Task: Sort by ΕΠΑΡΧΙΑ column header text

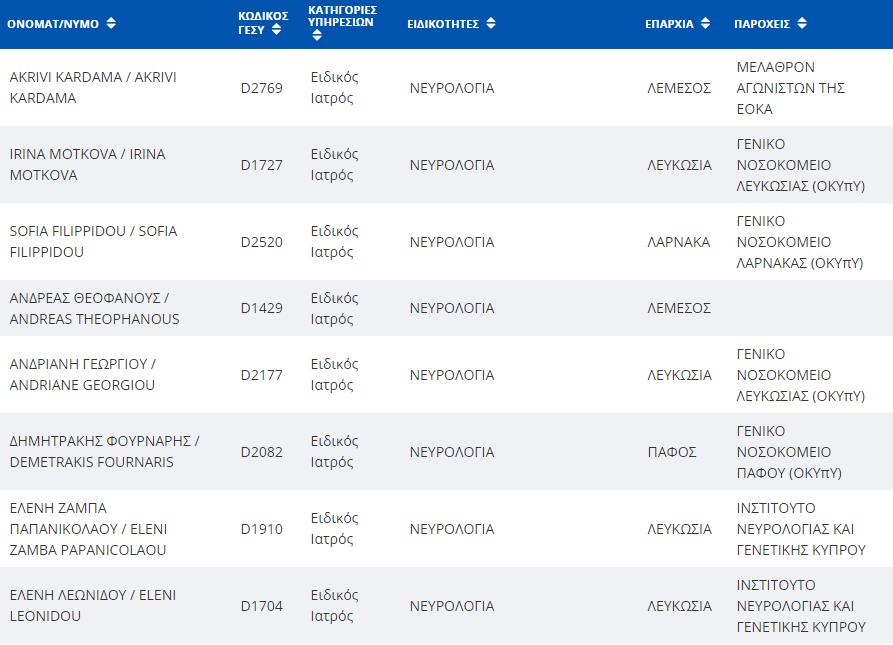Action: click(669, 23)
